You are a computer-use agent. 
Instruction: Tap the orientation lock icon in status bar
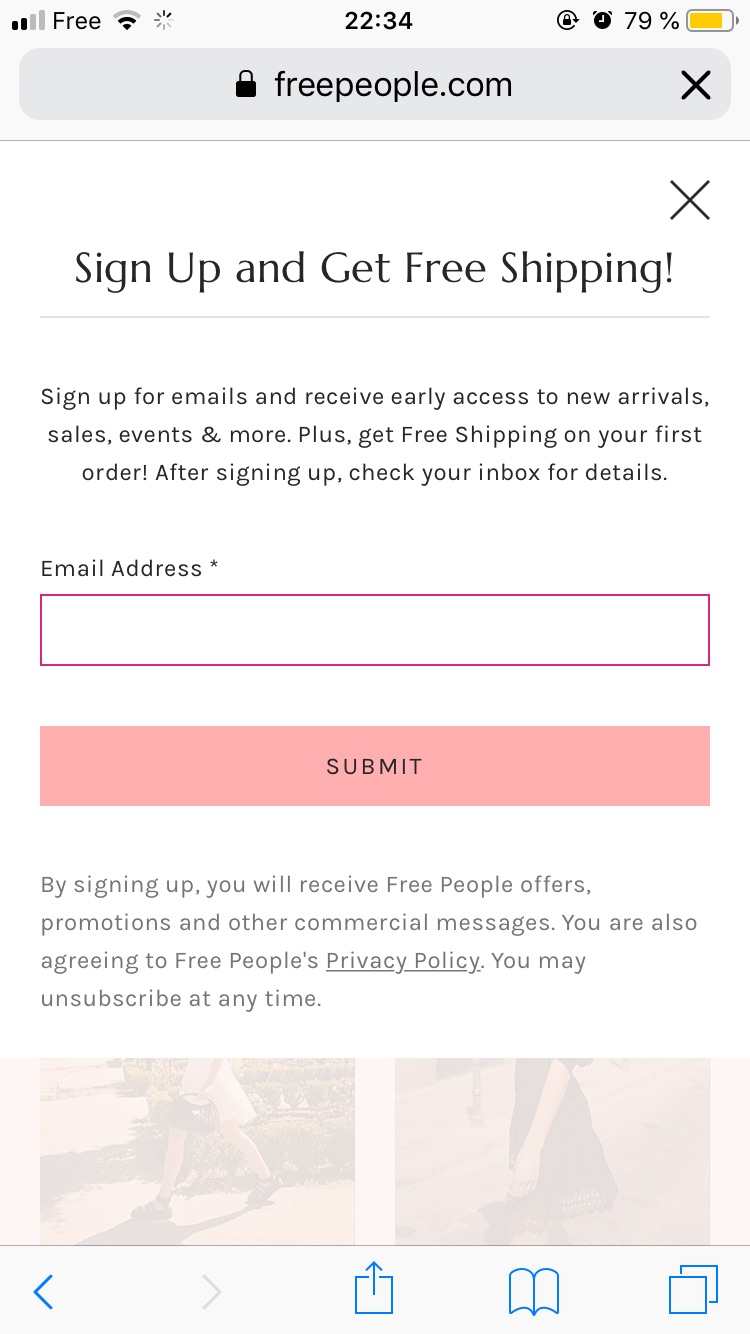point(567,20)
